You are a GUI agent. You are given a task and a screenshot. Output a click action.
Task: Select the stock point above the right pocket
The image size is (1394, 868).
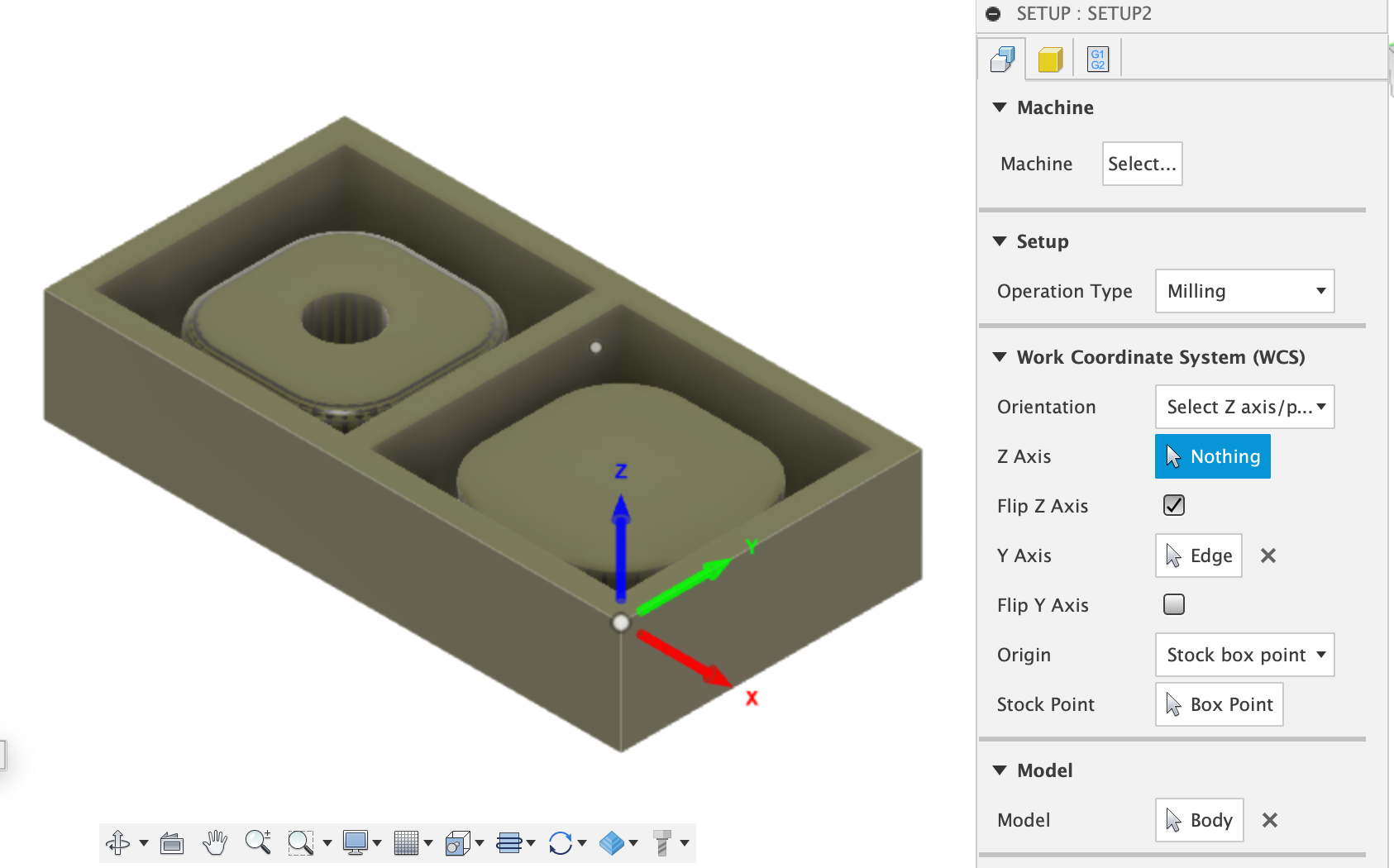pyautogui.click(x=595, y=347)
